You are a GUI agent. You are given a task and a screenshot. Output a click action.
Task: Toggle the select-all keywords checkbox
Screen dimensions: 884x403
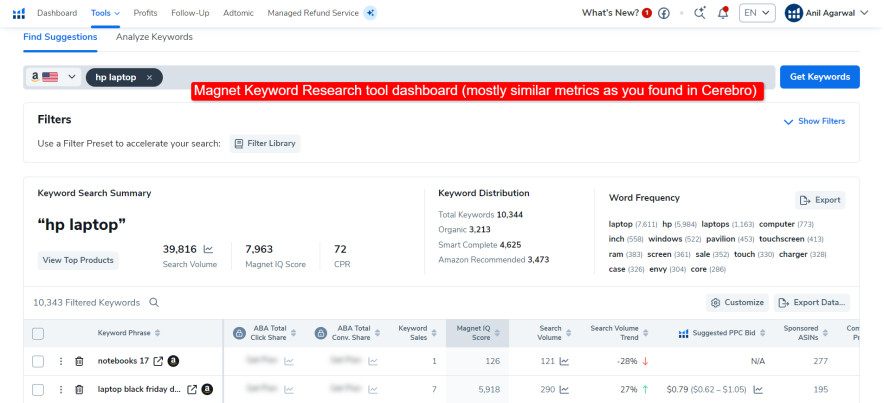pyautogui.click(x=38, y=334)
